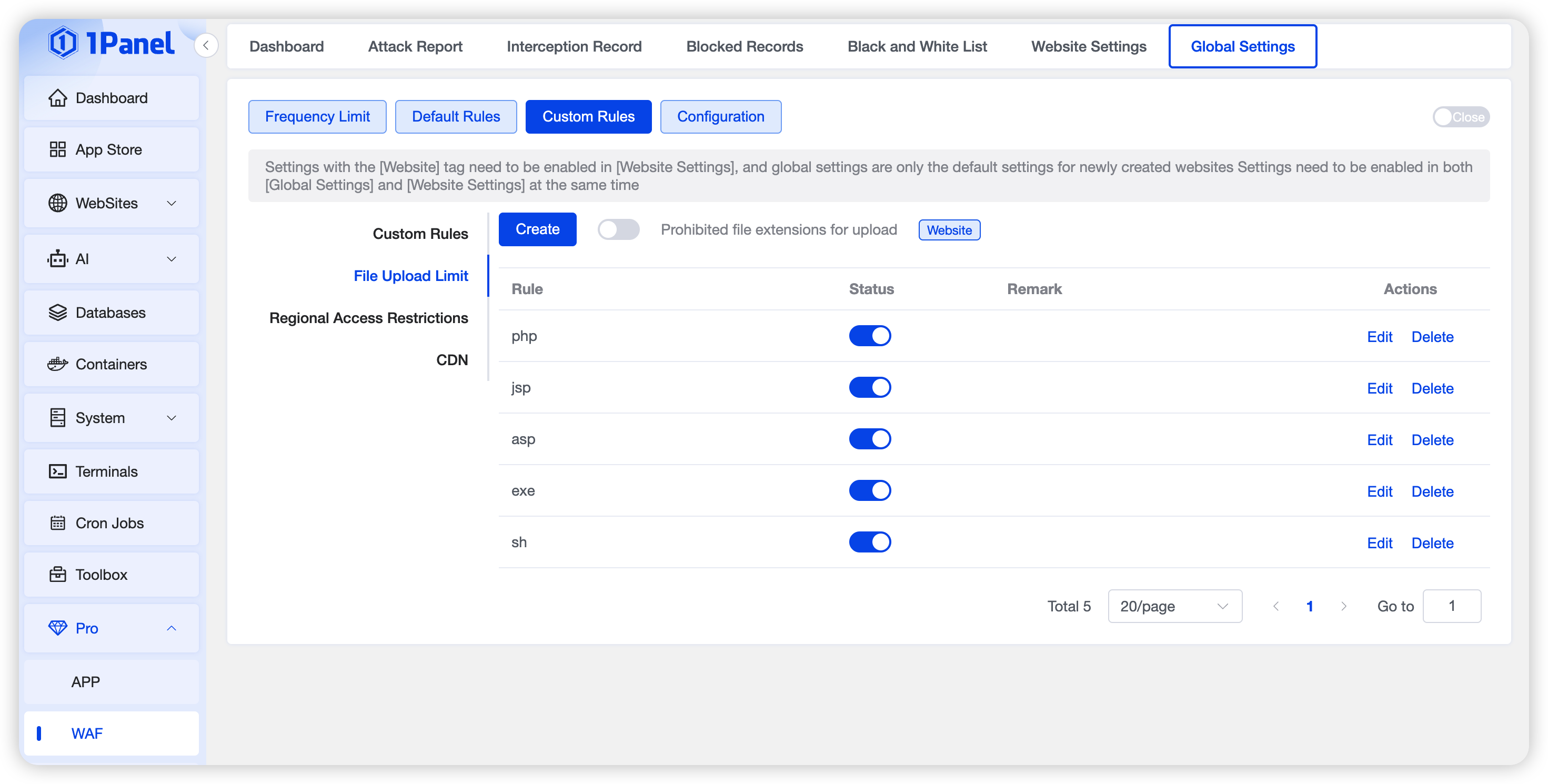
Task: Collapse the Pro menu section
Action: [171, 628]
